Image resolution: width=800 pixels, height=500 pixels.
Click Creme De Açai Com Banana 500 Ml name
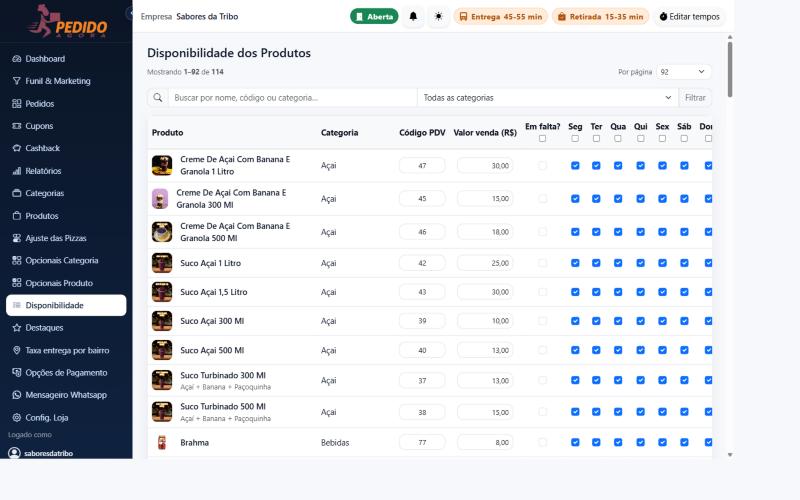[235, 232]
